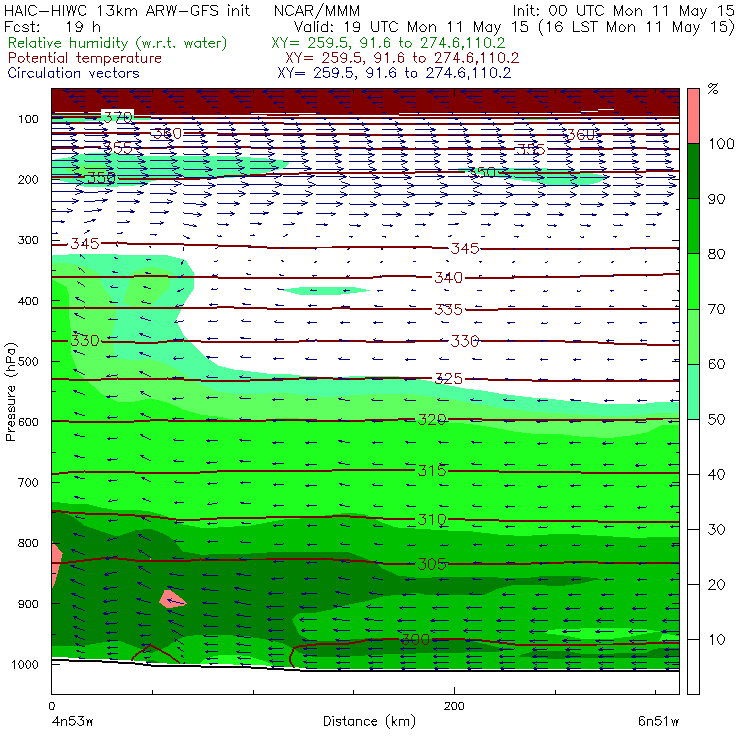The image size is (740, 740).
Task: Click the '500' pressure axis tick label
Action: pyautogui.click(x=28, y=361)
